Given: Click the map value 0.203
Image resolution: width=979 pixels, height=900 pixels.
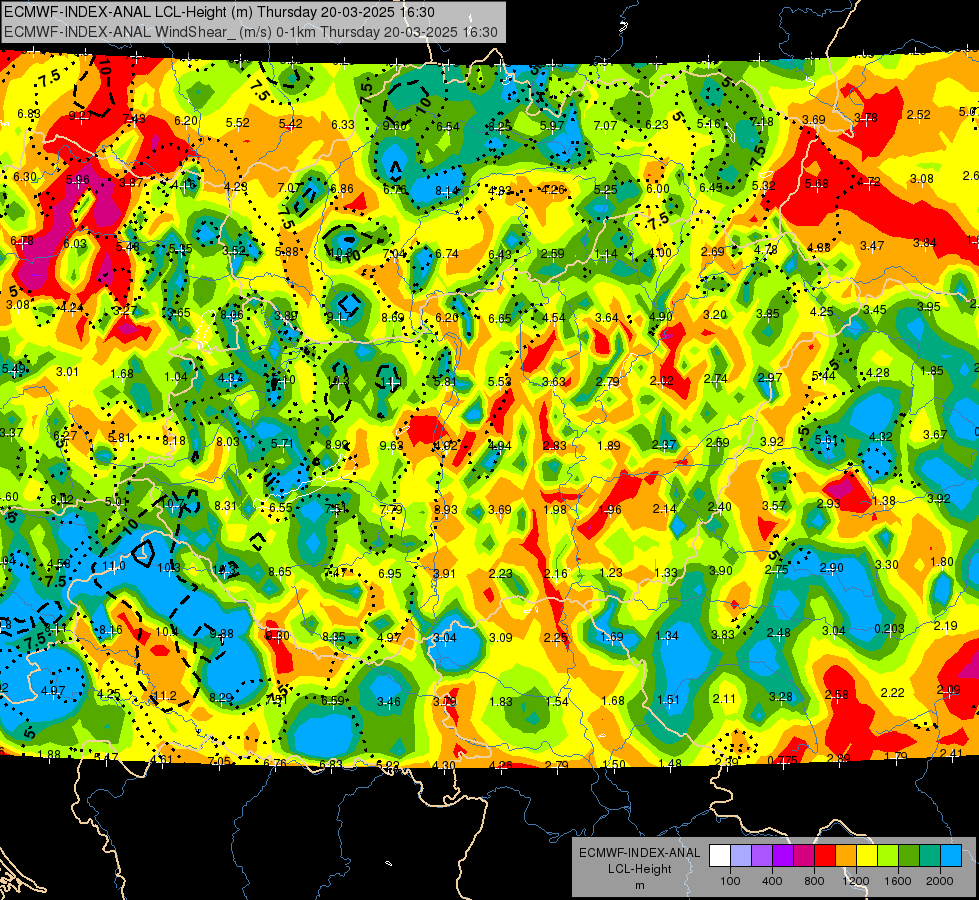Looking at the screenshot, I should (x=889, y=628).
